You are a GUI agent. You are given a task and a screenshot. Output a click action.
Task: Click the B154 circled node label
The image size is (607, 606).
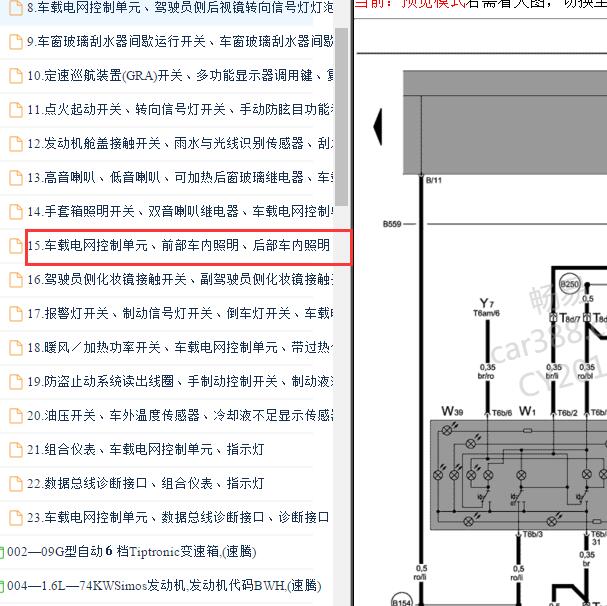click(x=402, y=601)
